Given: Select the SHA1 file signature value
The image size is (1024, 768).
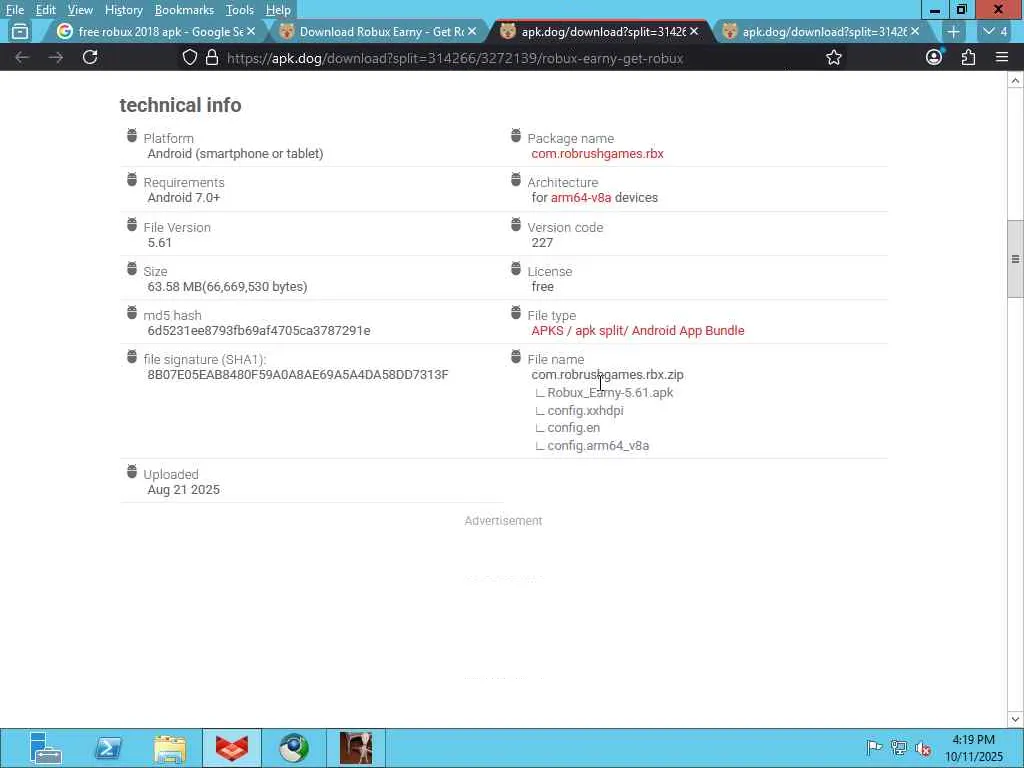Looking at the screenshot, I should pos(298,374).
